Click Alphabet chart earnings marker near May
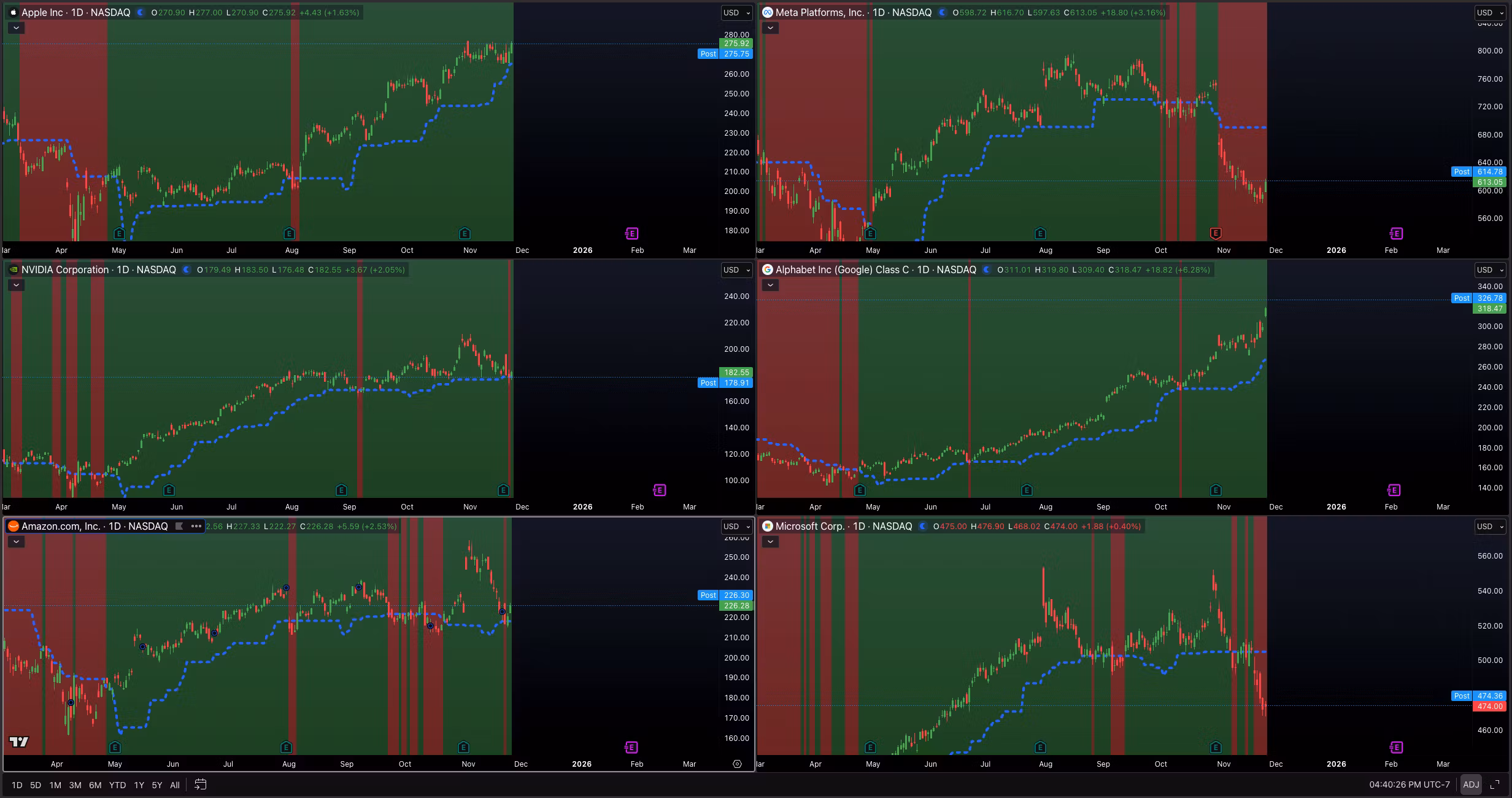 (x=860, y=490)
